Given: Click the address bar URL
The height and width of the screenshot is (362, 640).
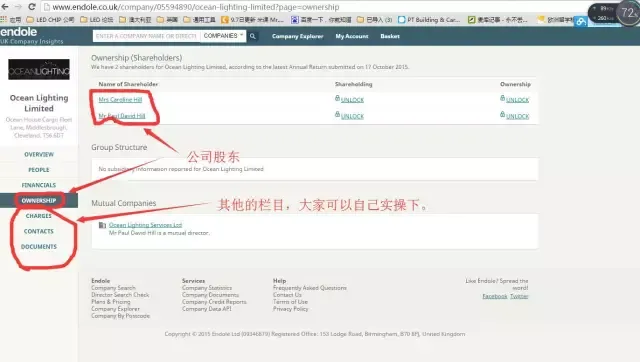Looking at the screenshot, I should [x=196, y=7].
